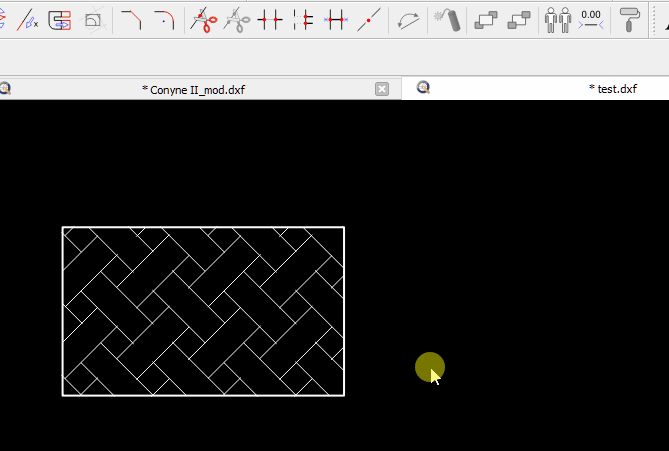Click the herringbone hatched rectangle in drawing
This screenshot has height=451, width=669.
pos(203,311)
